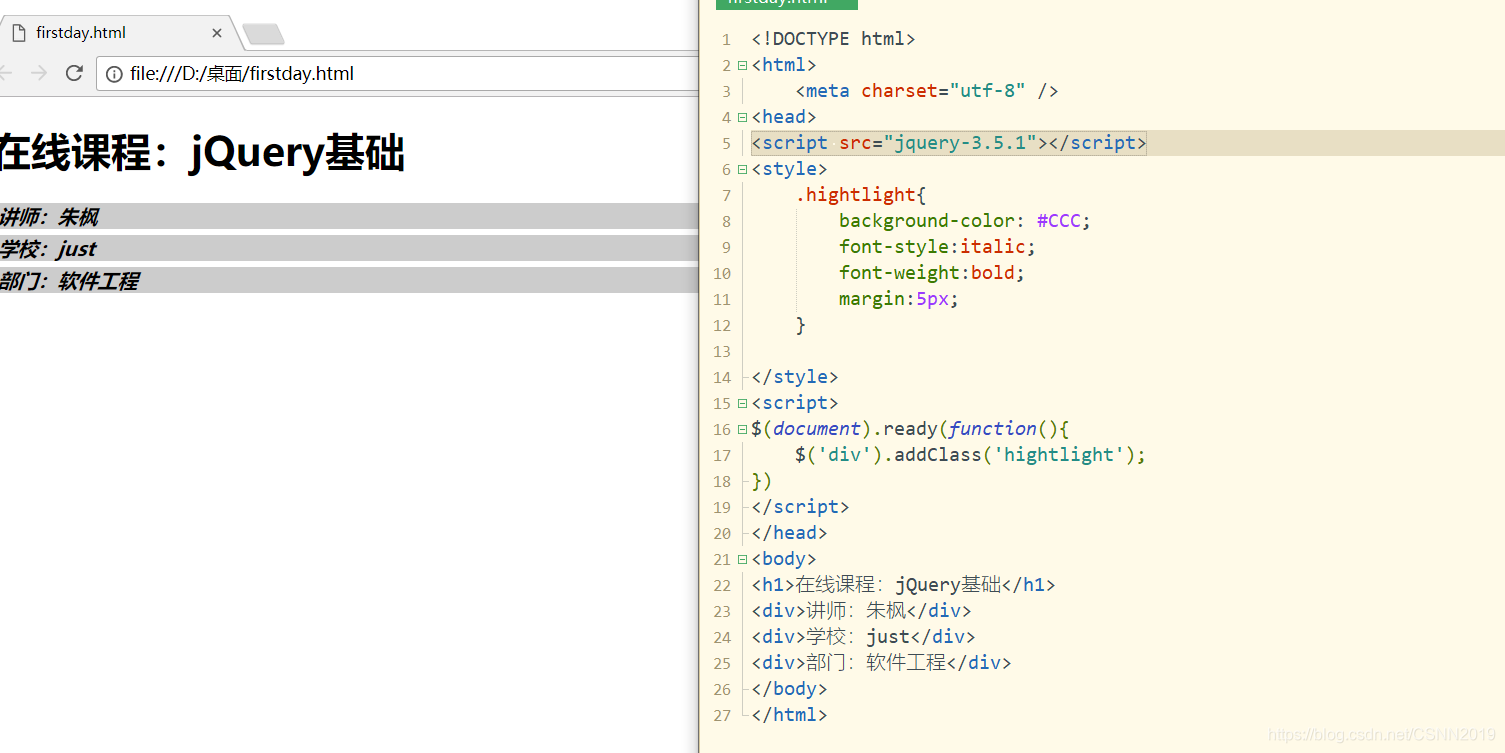The image size is (1505, 753).
Task: Click the addClass('hightlight') code line
Action: [x=970, y=455]
